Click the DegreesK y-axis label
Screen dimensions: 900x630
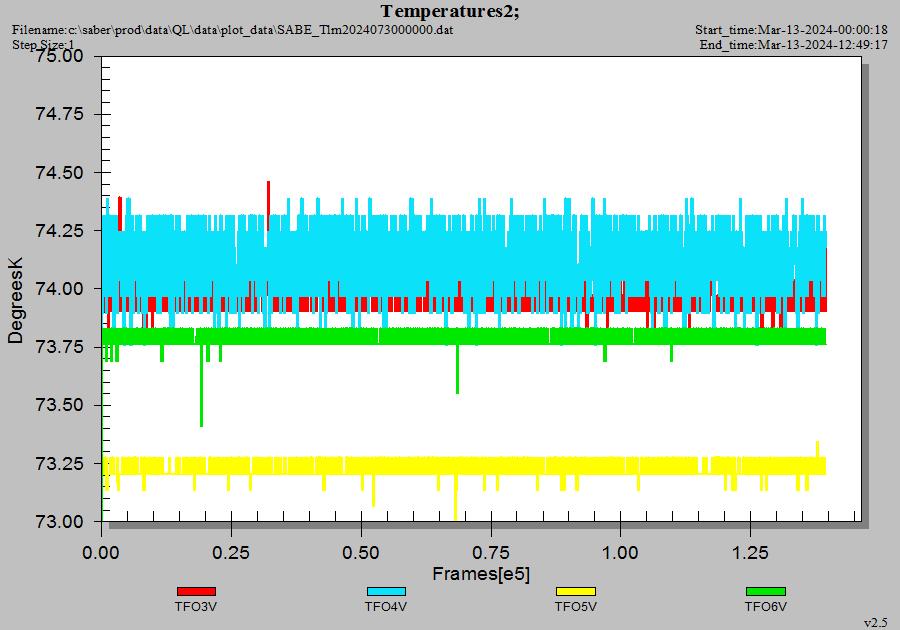pyautogui.click(x=15, y=301)
